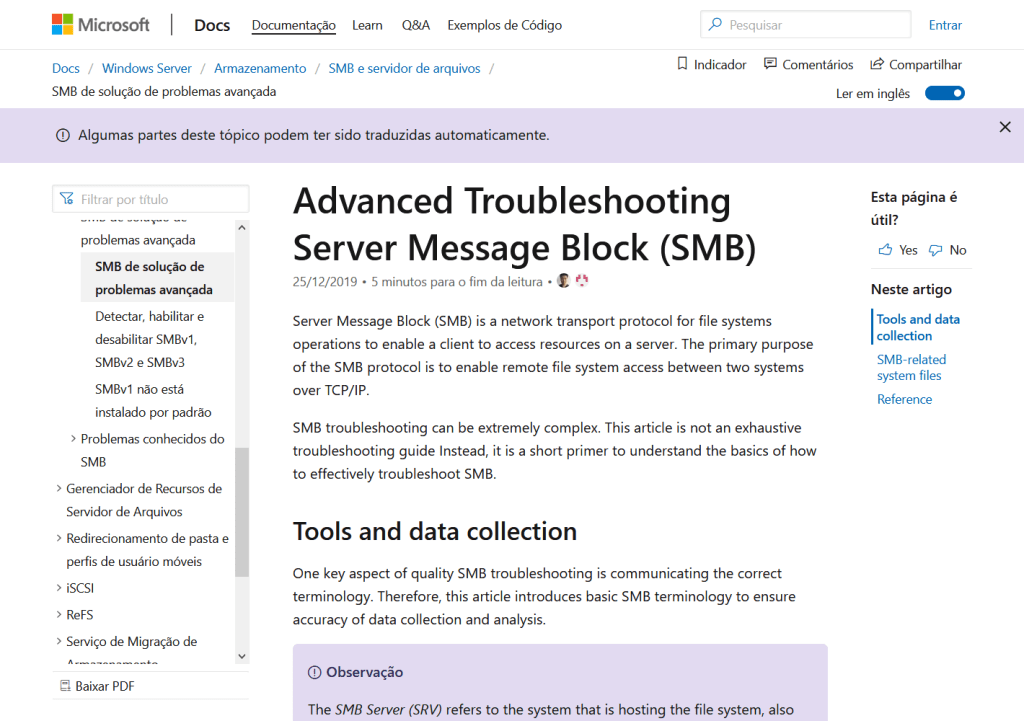The height and width of the screenshot is (721, 1024).
Task: Click the thumbs-down No icon
Action: click(x=935, y=250)
